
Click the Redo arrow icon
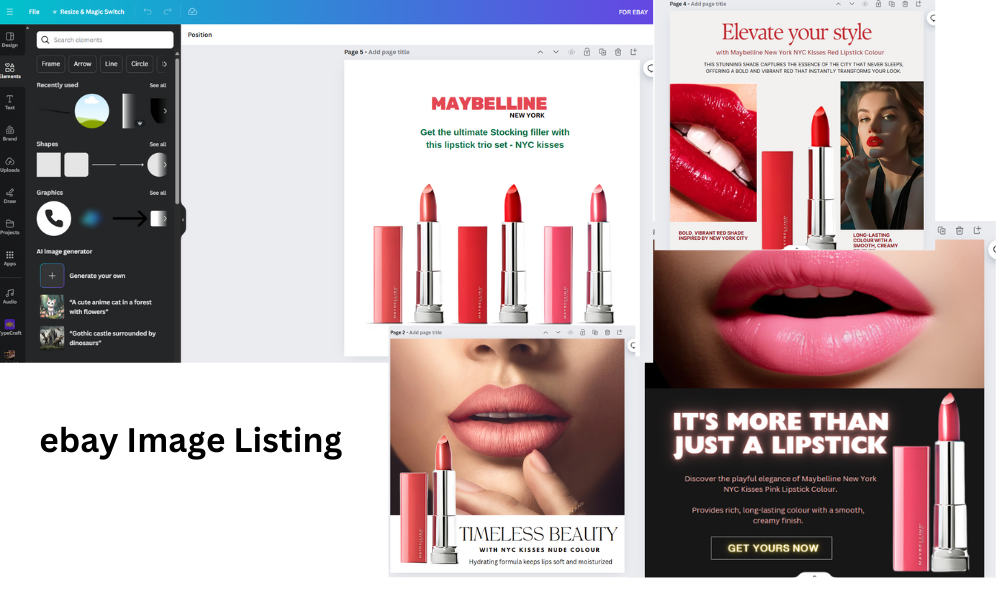click(167, 12)
